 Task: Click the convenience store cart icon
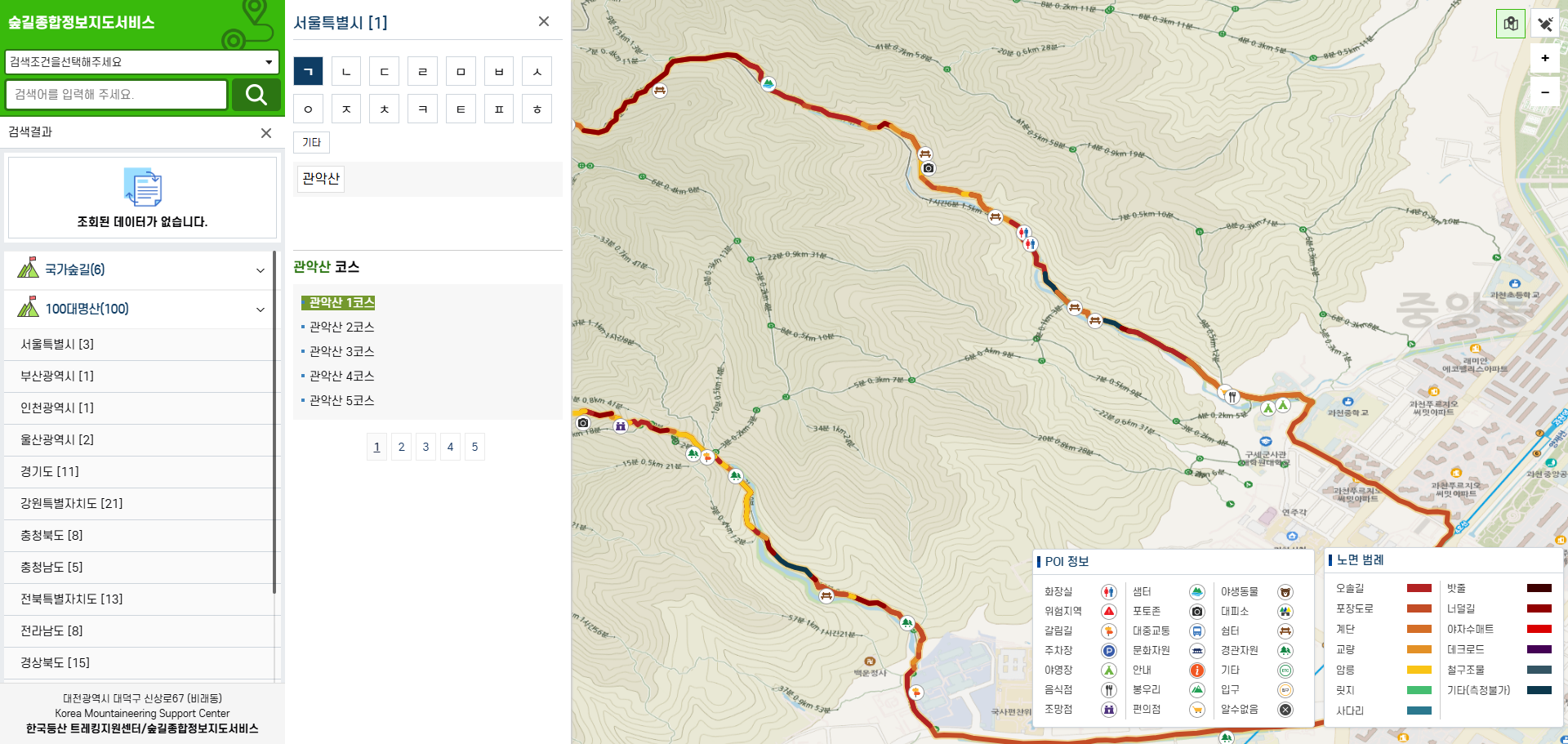[1196, 710]
